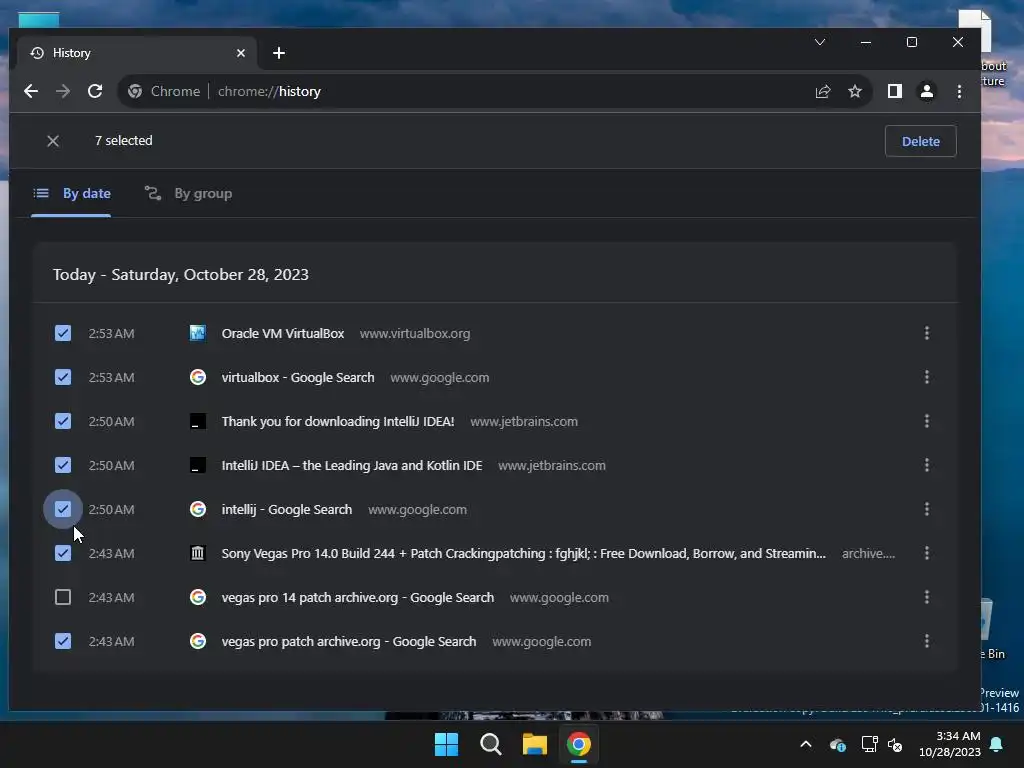The width and height of the screenshot is (1024, 768).
Task: Open the side panel icon in toolbar
Action: coord(895,91)
